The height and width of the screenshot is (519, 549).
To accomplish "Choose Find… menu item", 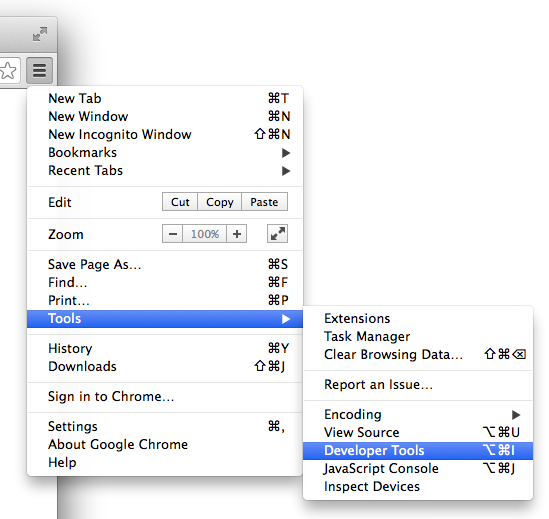I will 165,282.
